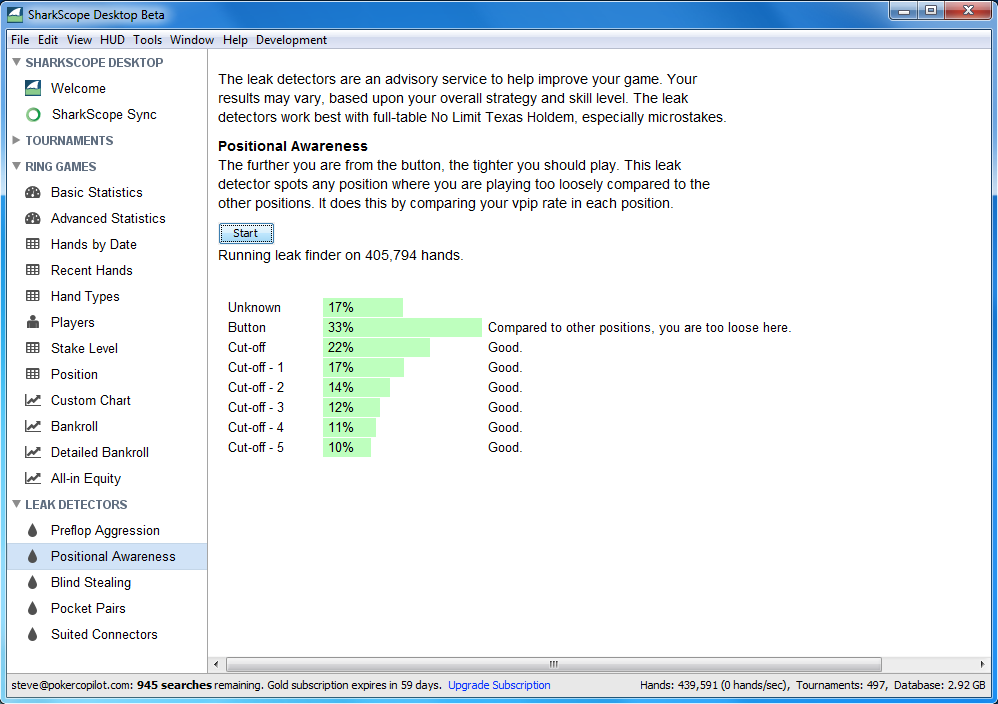Click the Pocket Pairs droplet icon
The image size is (998, 704).
[32, 609]
